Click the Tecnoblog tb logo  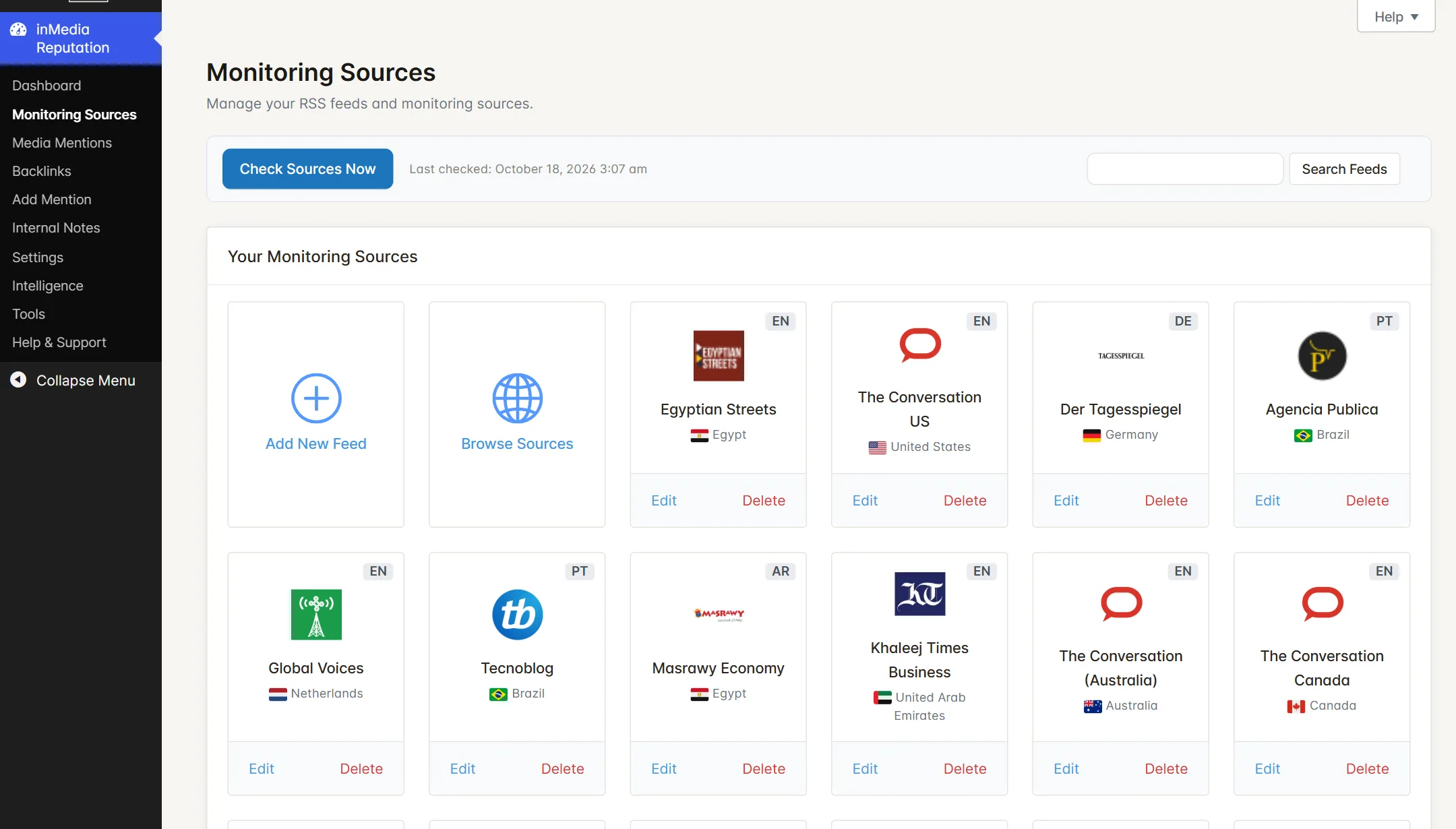[517, 615]
